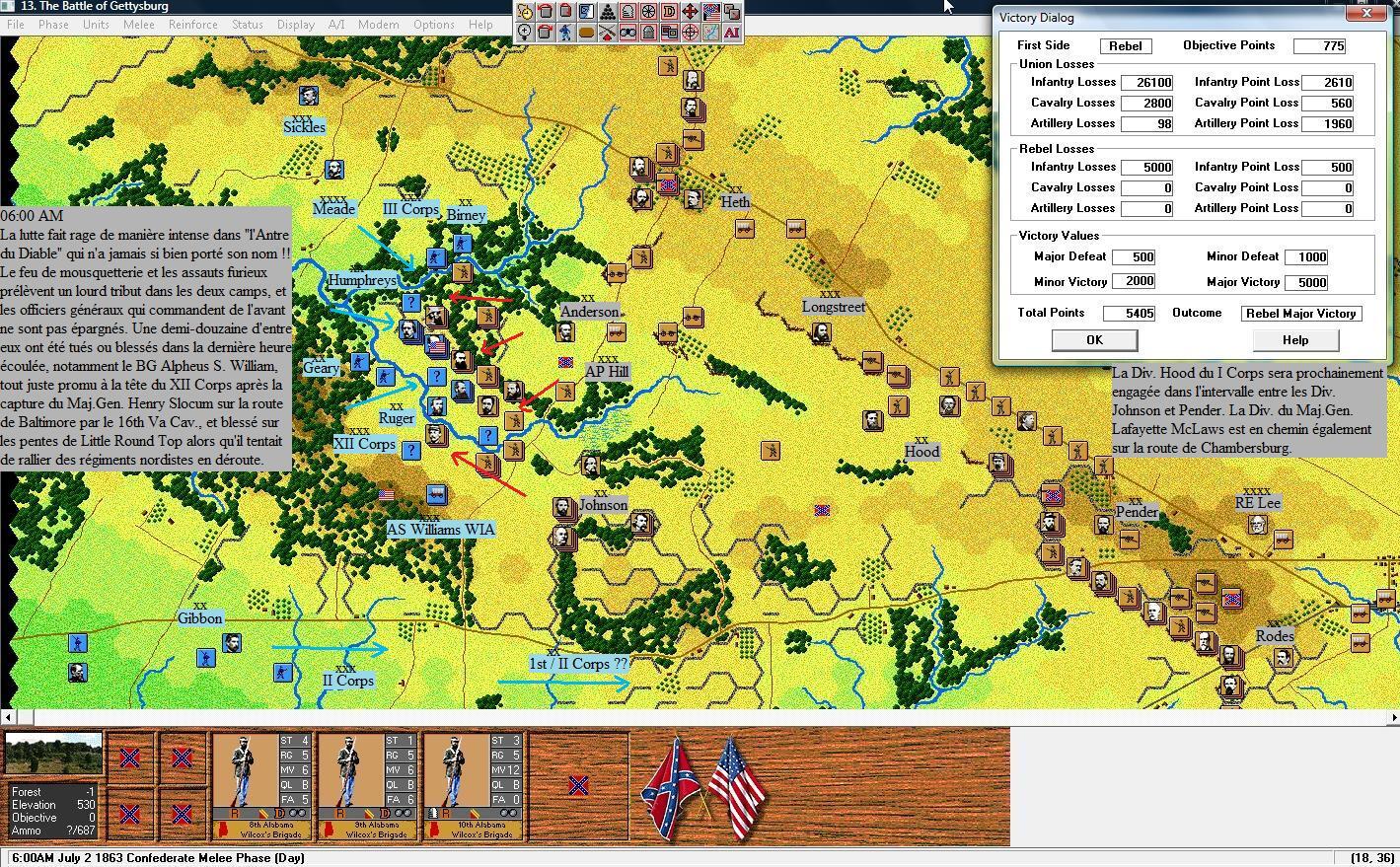Click the letter D toolbar icon
Screen dimensions: 1400x867
point(669,12)
